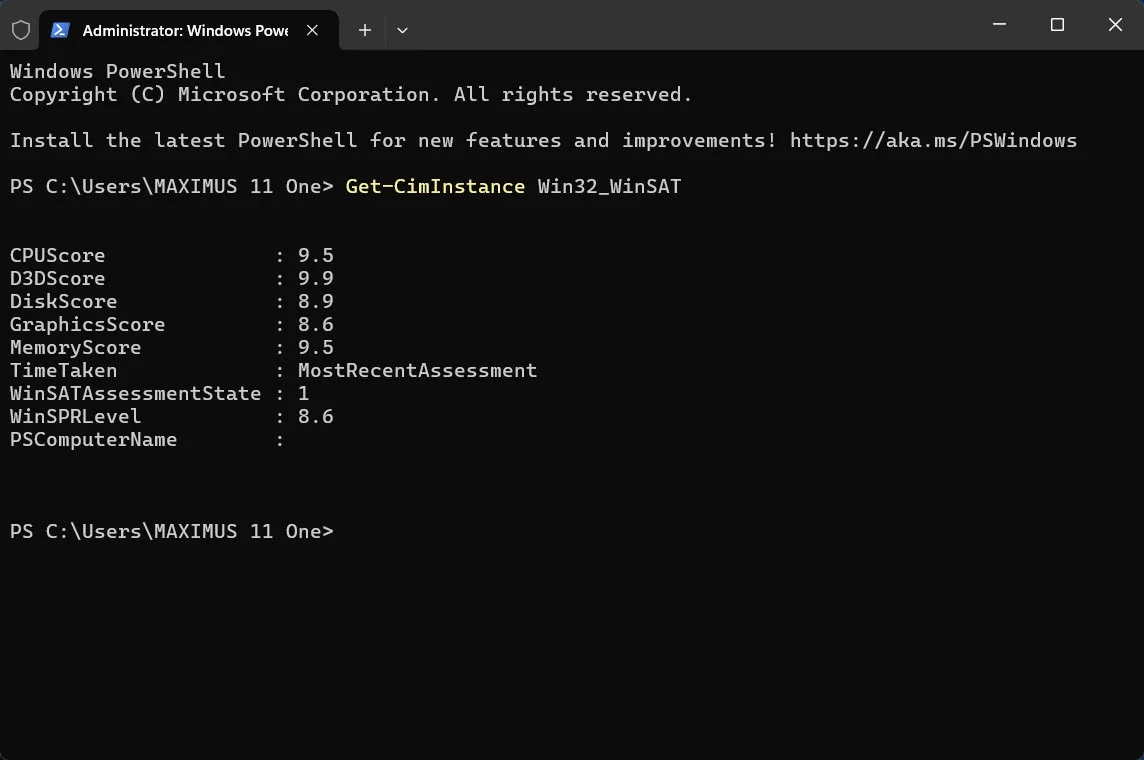Screen dimensions: 1144x760
Task: Click the administrator shield icon in title bar
Action: tap(21, 30)
